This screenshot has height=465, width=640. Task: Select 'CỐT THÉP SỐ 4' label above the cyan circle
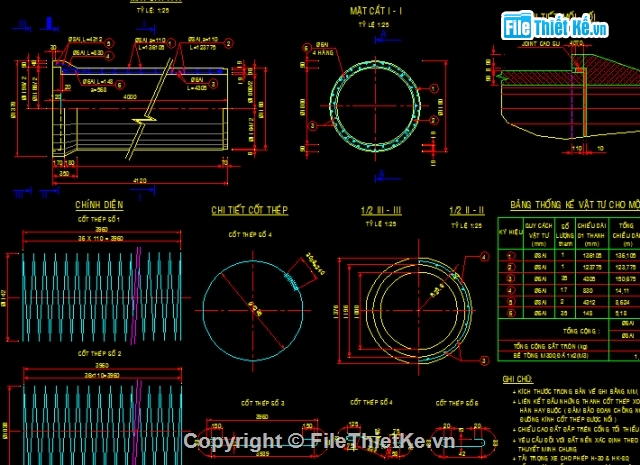click(250, 235)
